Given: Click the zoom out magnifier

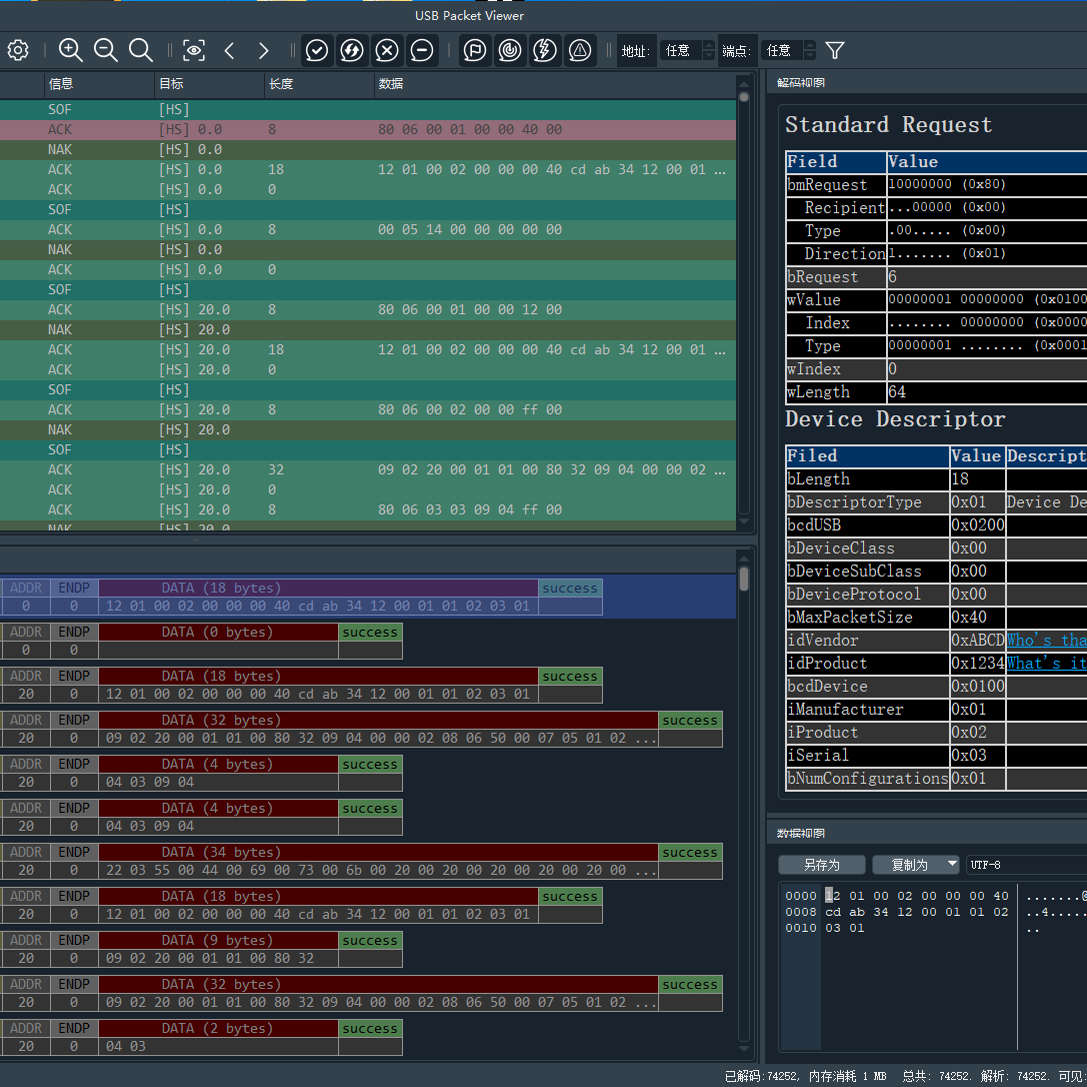Looking at the screenshot, I should point(105,50).
